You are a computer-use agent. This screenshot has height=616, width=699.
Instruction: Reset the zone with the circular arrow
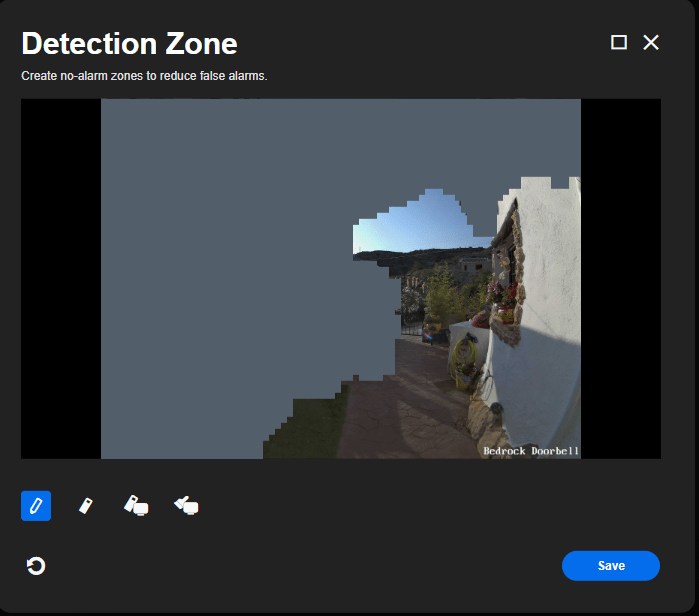36,566
